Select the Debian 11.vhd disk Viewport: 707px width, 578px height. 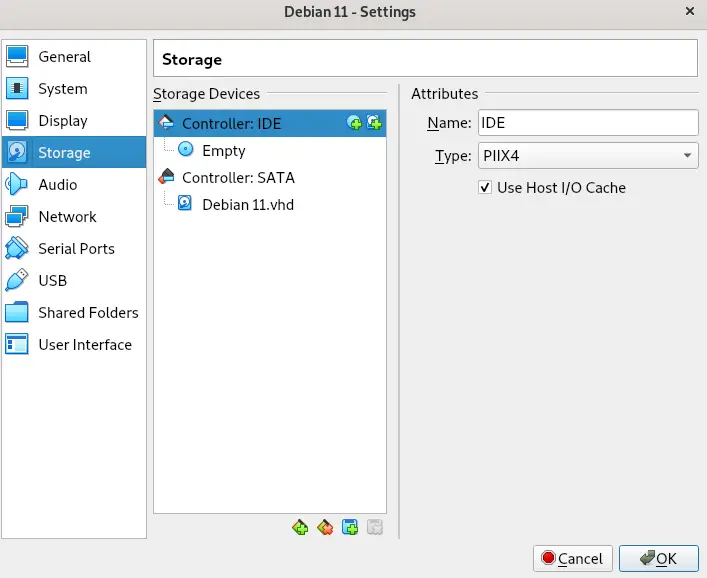[x=270, y=204]
